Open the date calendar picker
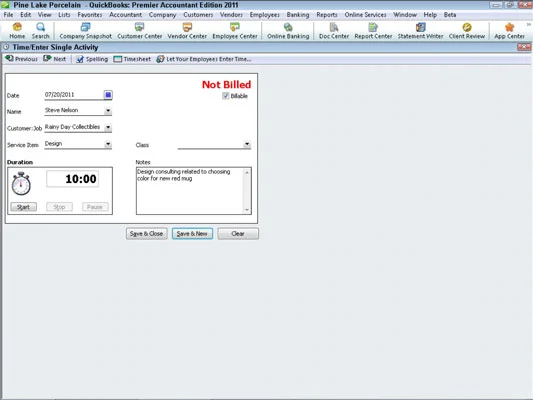The width and height of the screenshot is (533, 400). [x=108, y=95]
